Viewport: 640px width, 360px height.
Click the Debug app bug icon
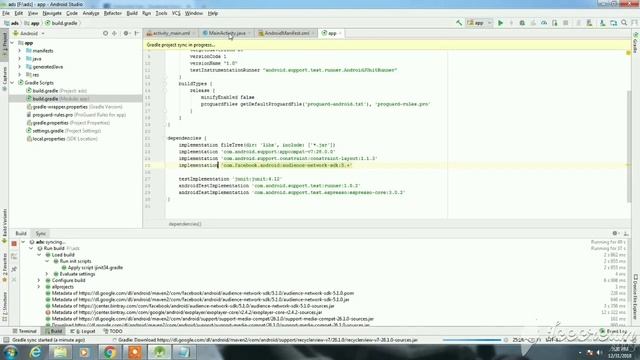(x=522, y=23)
